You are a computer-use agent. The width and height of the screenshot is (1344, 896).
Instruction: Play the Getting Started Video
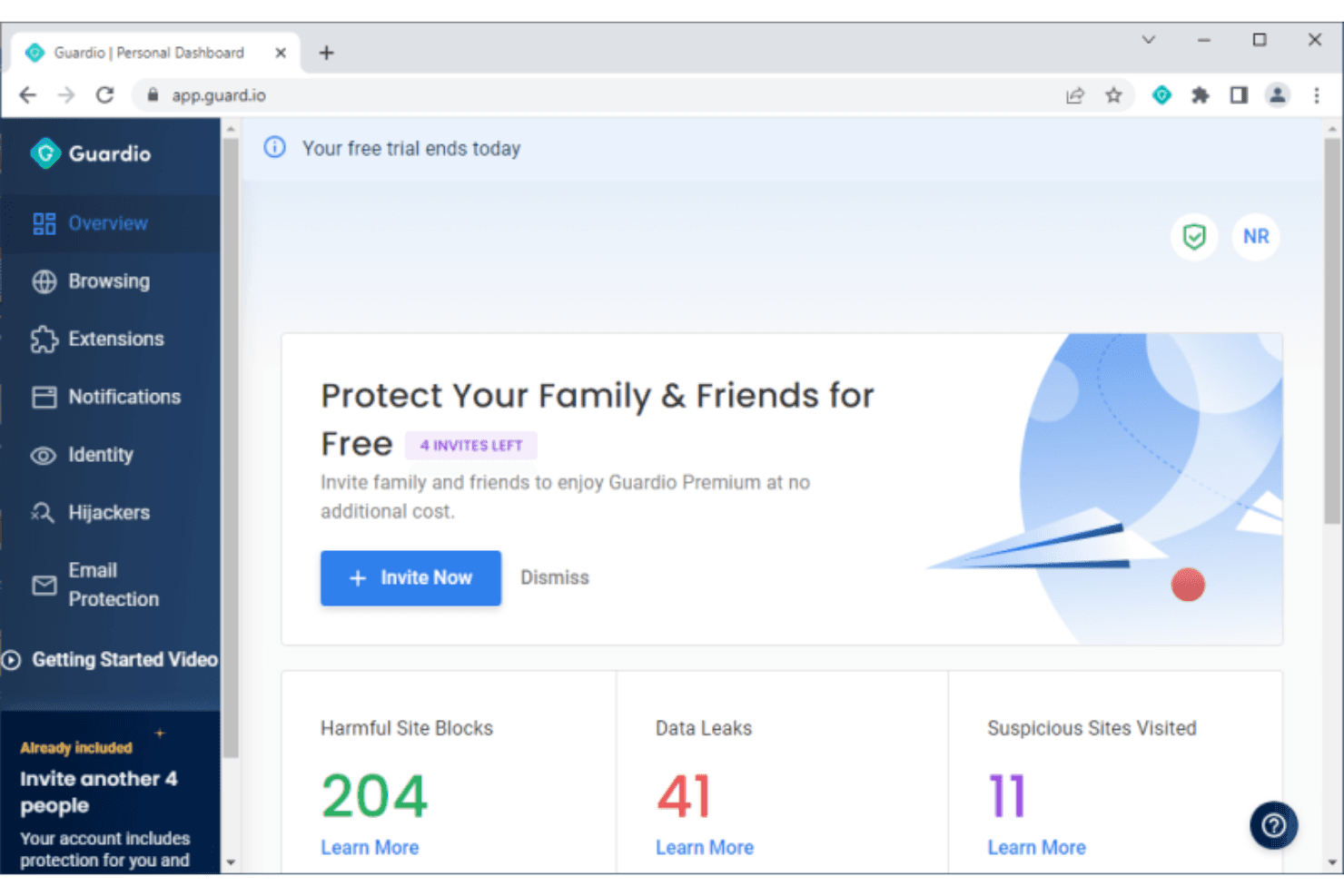pyautogui.click(x=110, y=660)
